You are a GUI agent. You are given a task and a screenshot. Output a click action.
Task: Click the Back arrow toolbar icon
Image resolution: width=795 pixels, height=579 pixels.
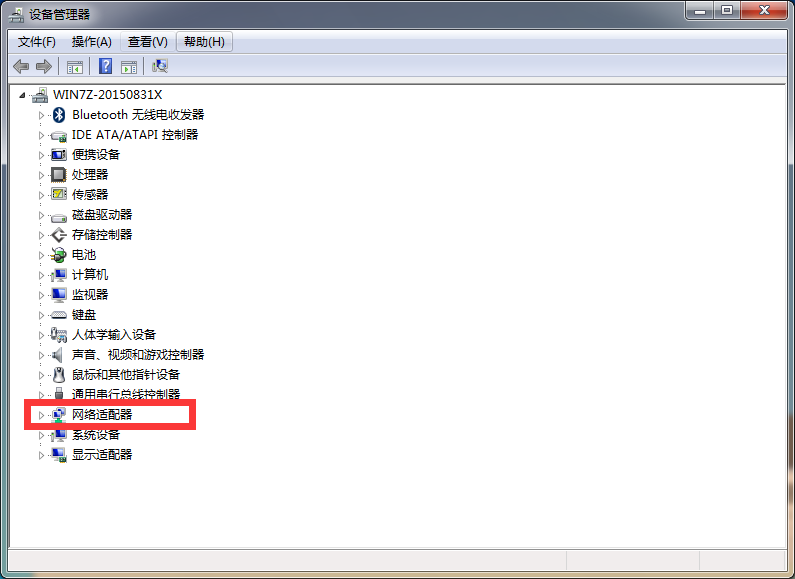[x=21, y=66]
